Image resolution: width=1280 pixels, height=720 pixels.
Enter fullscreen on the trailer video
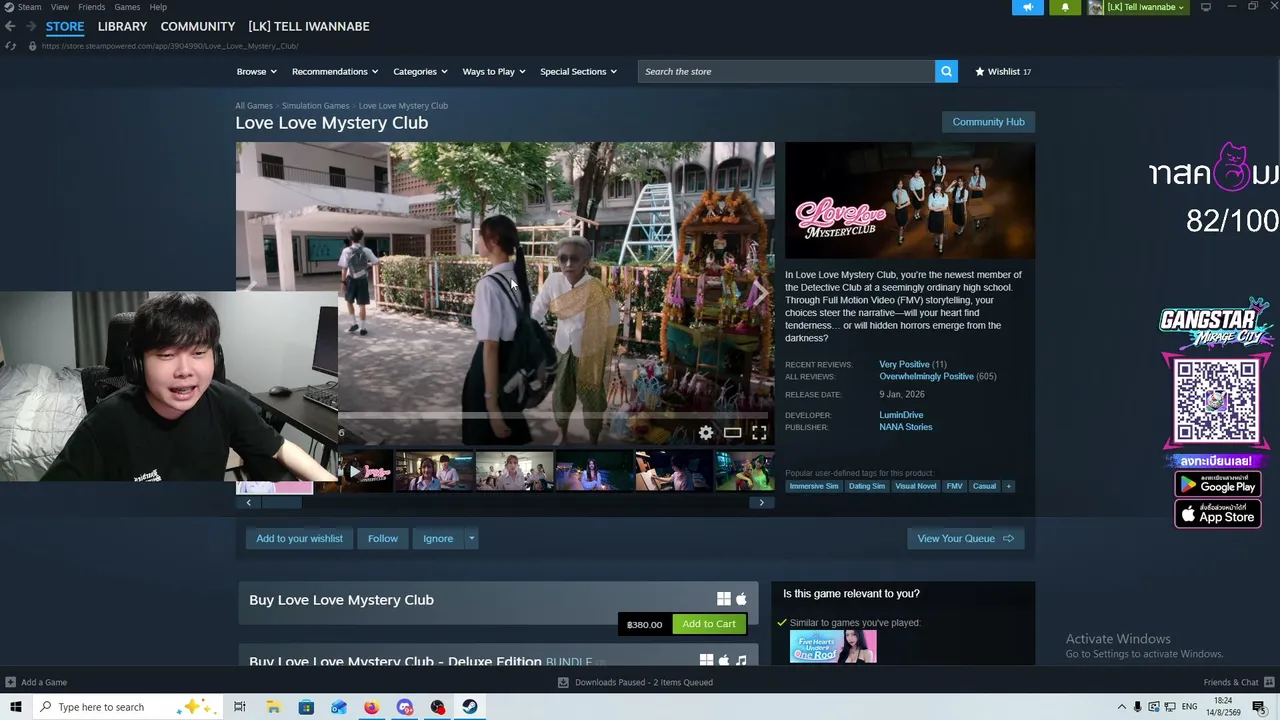(759, 432)
